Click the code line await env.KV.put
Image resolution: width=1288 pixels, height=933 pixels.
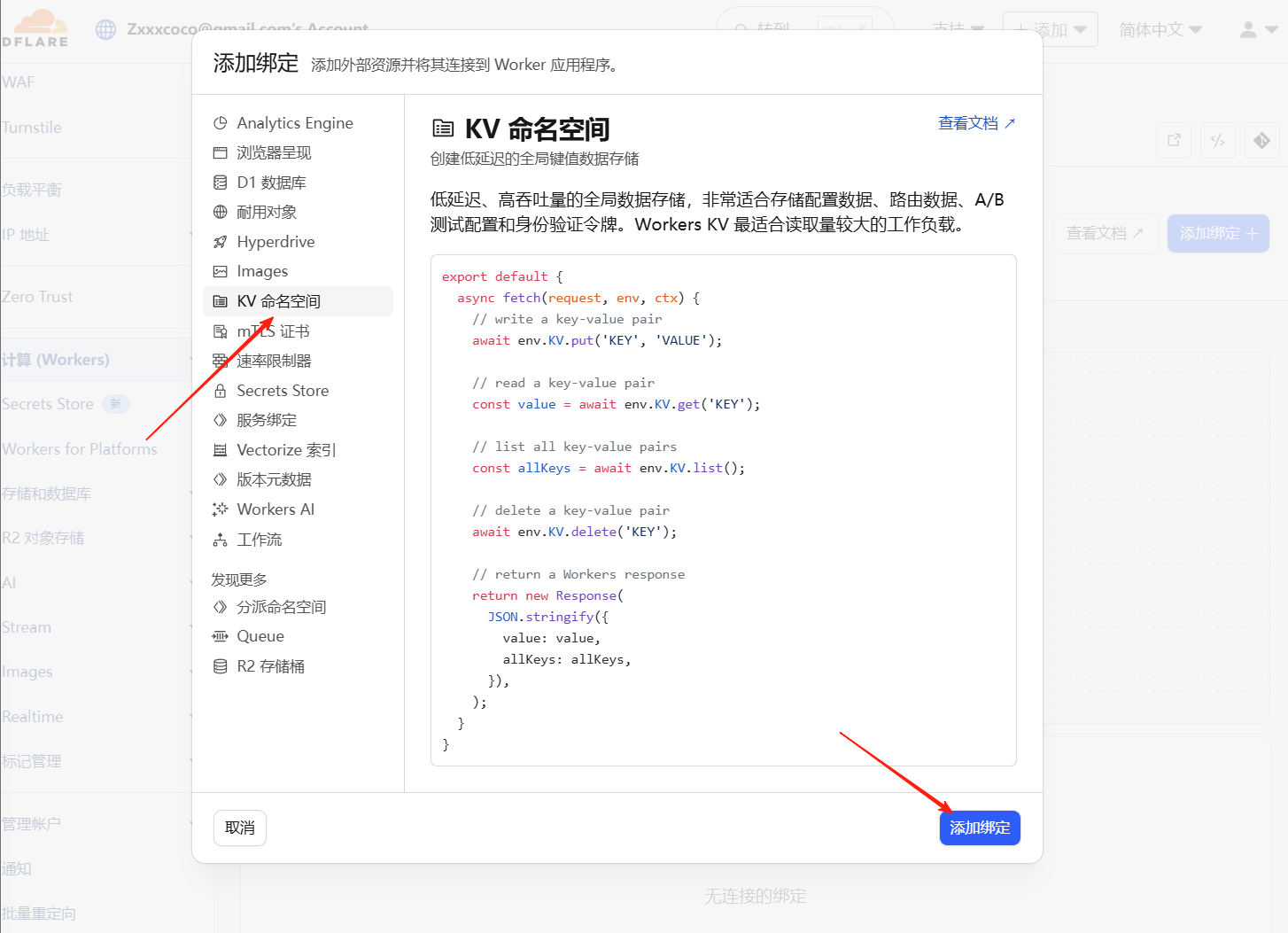pyautogui.click(x=597, y=340)
